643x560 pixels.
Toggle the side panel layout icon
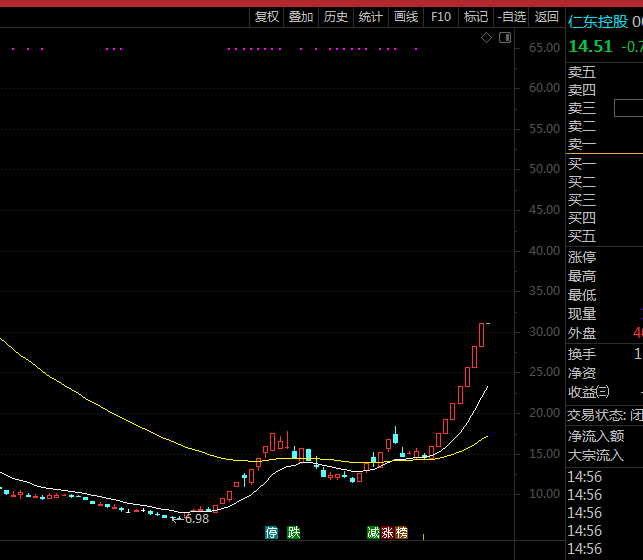click(505, 38)
